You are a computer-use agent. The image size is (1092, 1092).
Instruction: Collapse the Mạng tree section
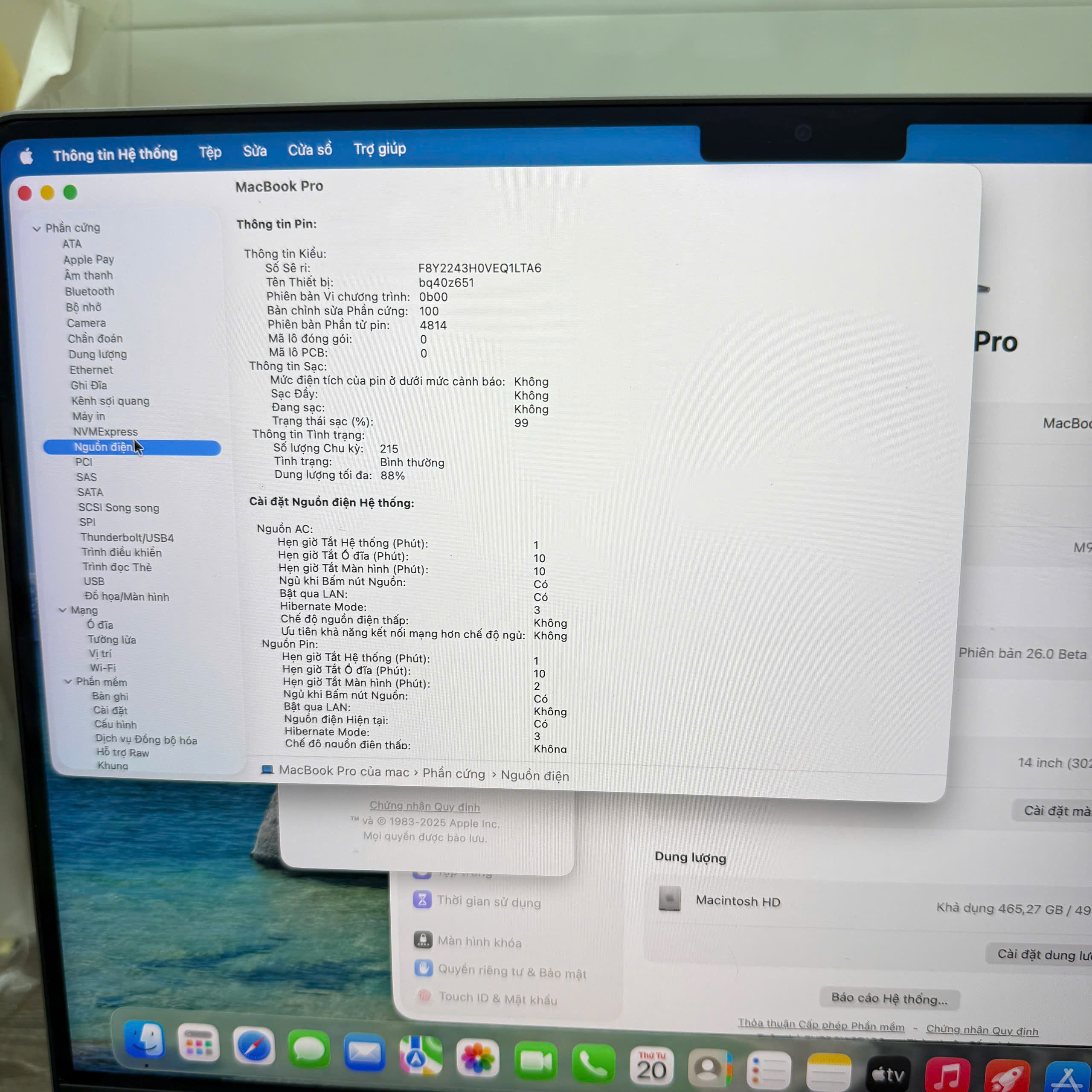[x=63, y=610]
